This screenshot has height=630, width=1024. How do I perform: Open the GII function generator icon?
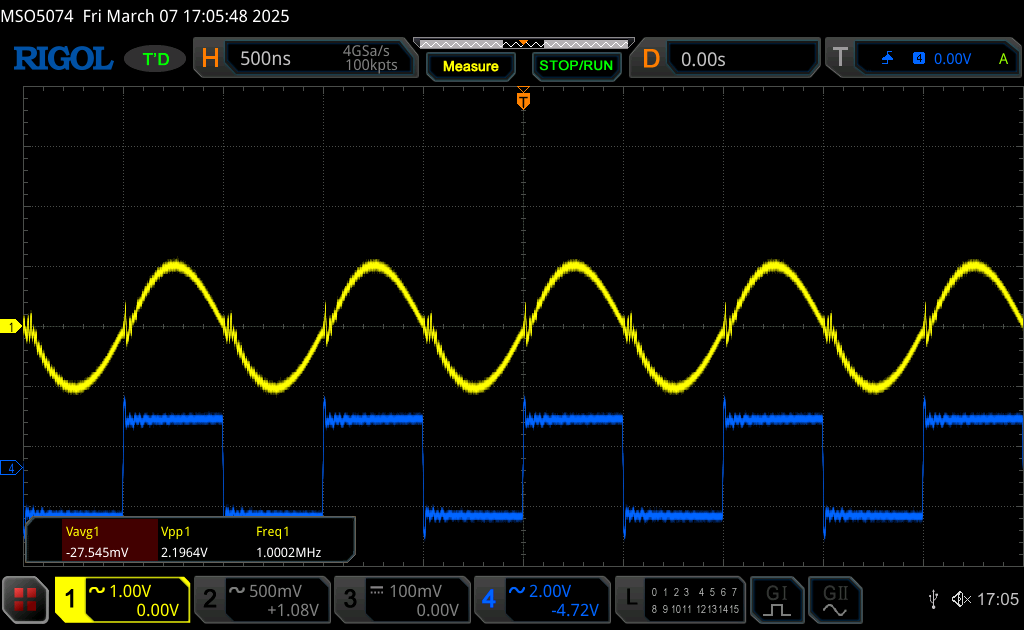click(x=833, y=599)
